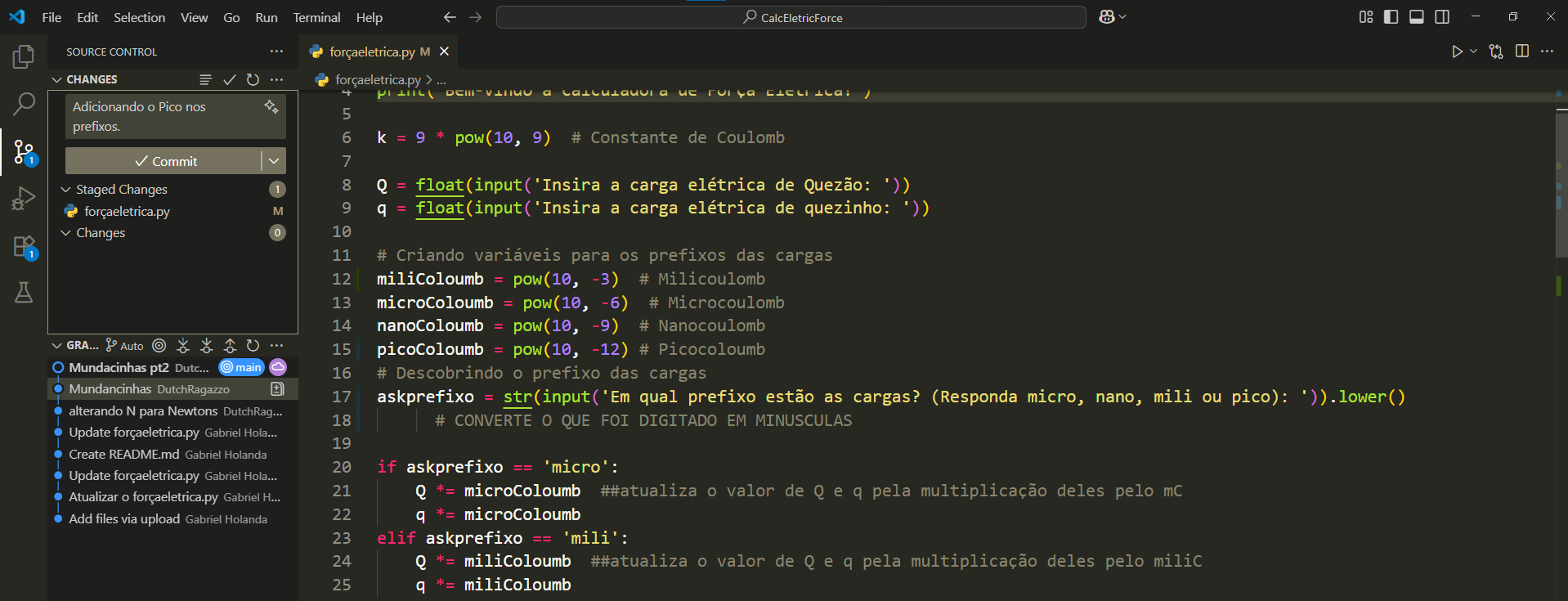Open the Selection menu
The width and height of the screenshot is (1568, 601).
coord(139,17)
